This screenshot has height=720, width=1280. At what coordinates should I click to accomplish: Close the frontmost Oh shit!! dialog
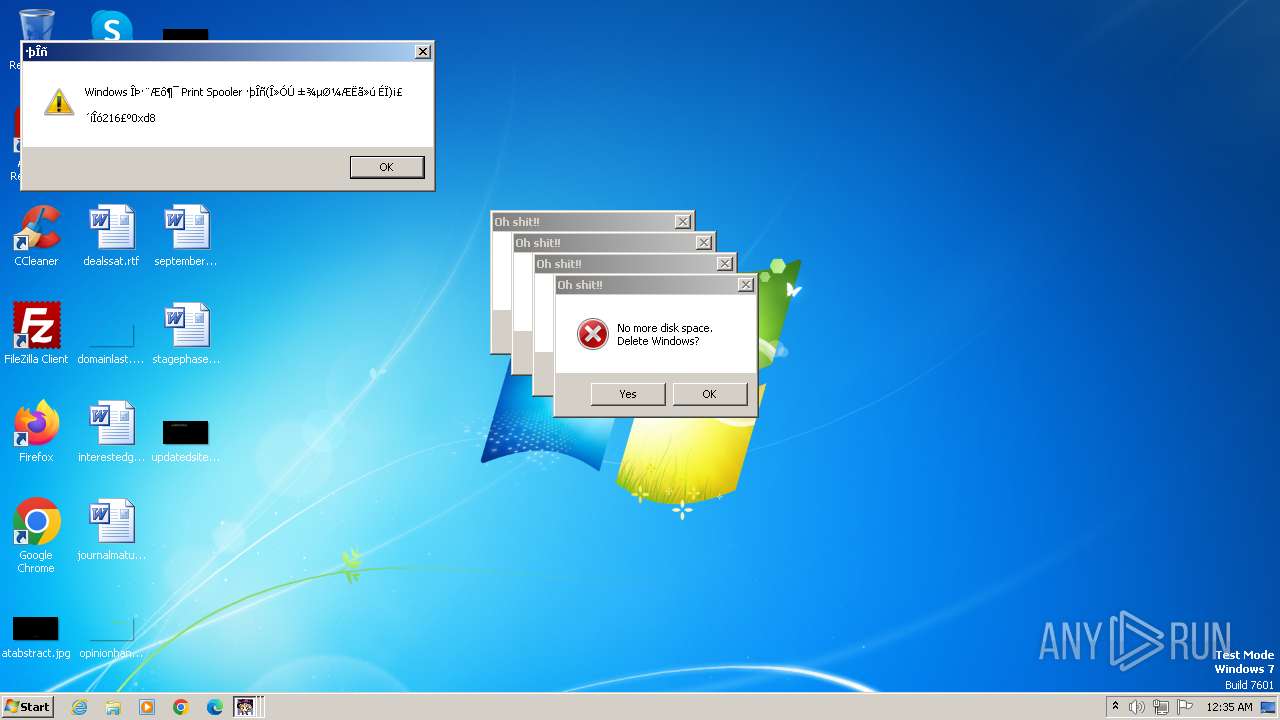point(745,285)
